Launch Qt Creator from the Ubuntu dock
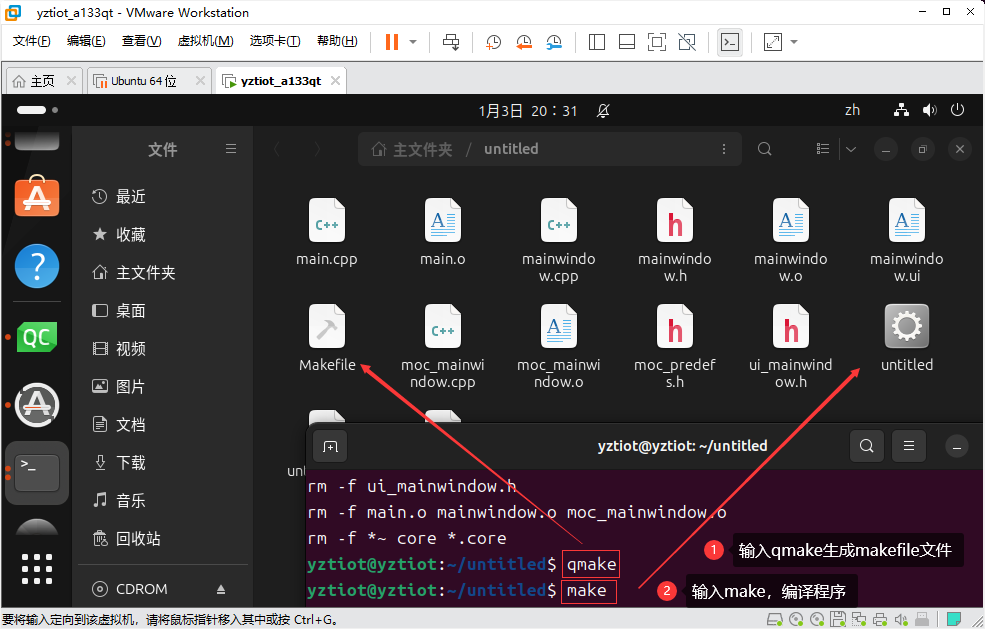The width and height of the screenshot is (985, 629). point(37,337)
